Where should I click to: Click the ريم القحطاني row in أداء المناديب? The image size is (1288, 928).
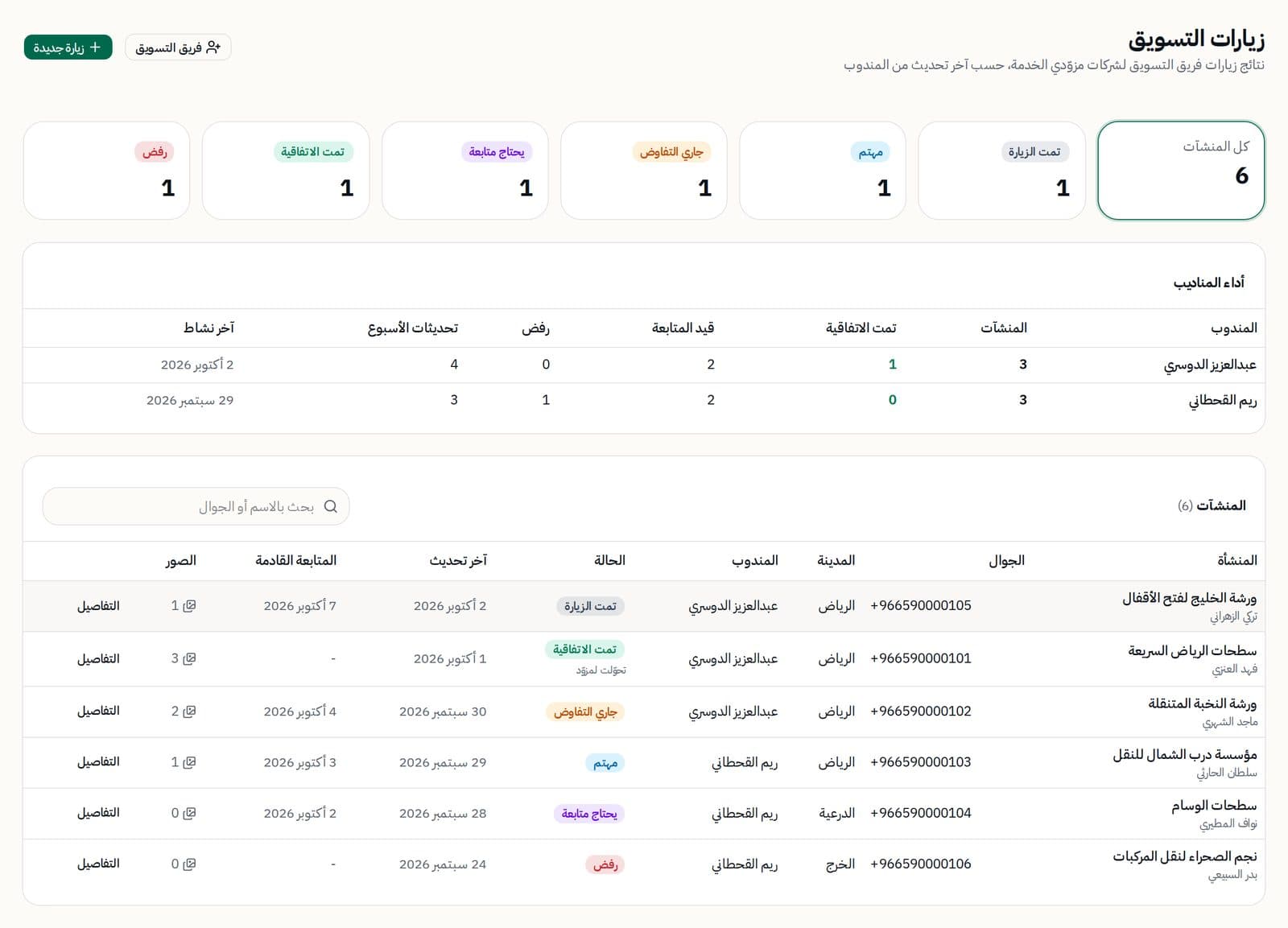point(644,400)
